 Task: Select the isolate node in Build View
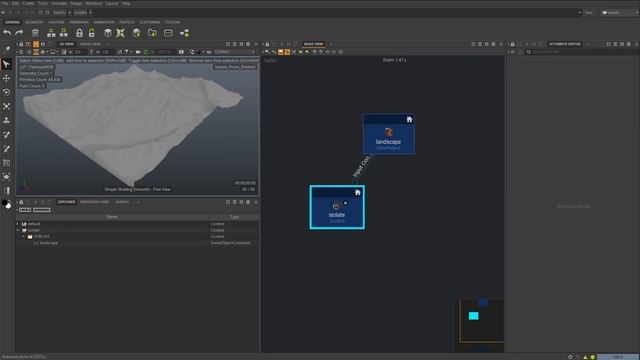click(337, 207)
